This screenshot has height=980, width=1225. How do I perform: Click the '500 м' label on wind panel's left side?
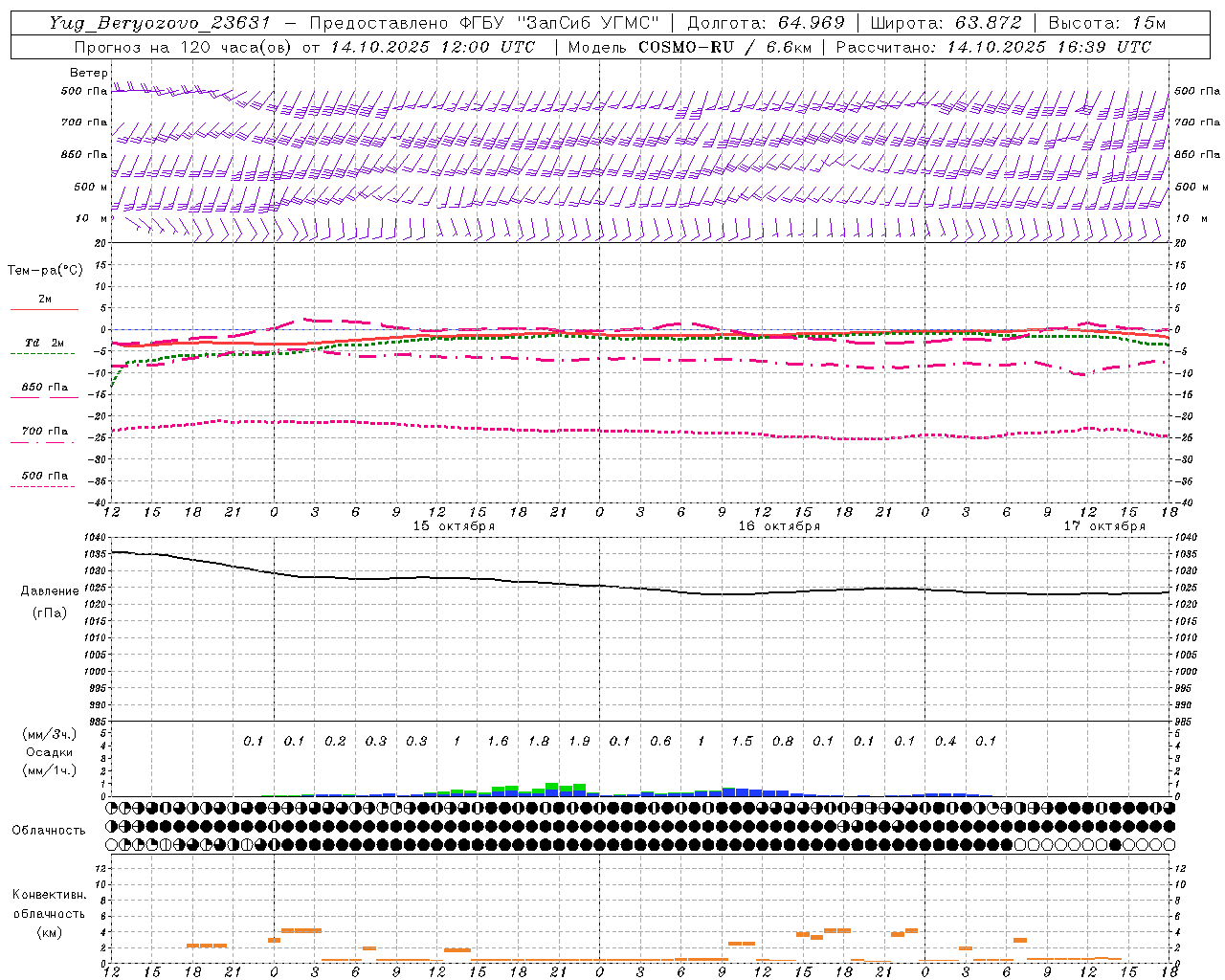[x=90, y=187]
